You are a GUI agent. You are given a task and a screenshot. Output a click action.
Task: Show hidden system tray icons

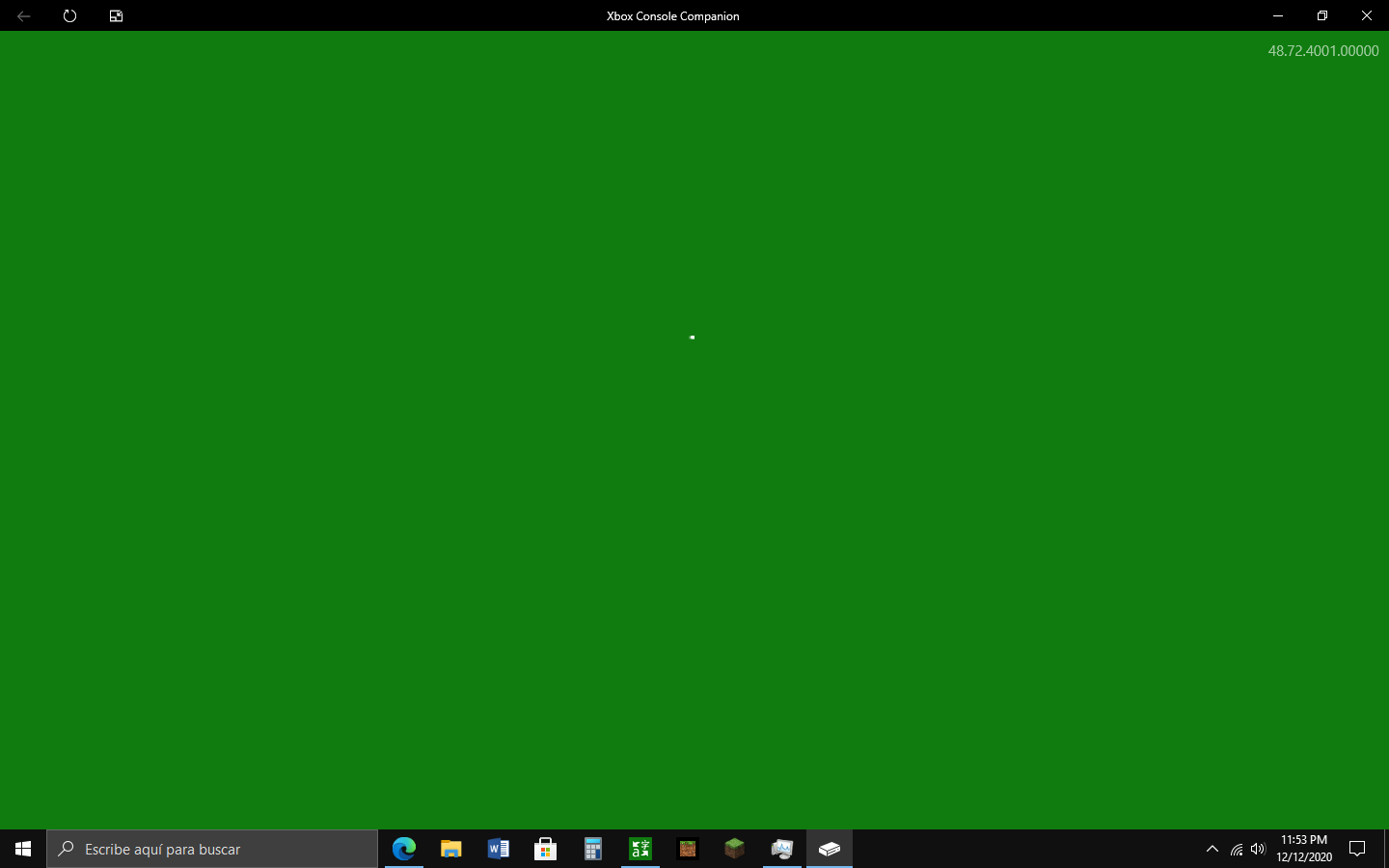coord(1212,849)
